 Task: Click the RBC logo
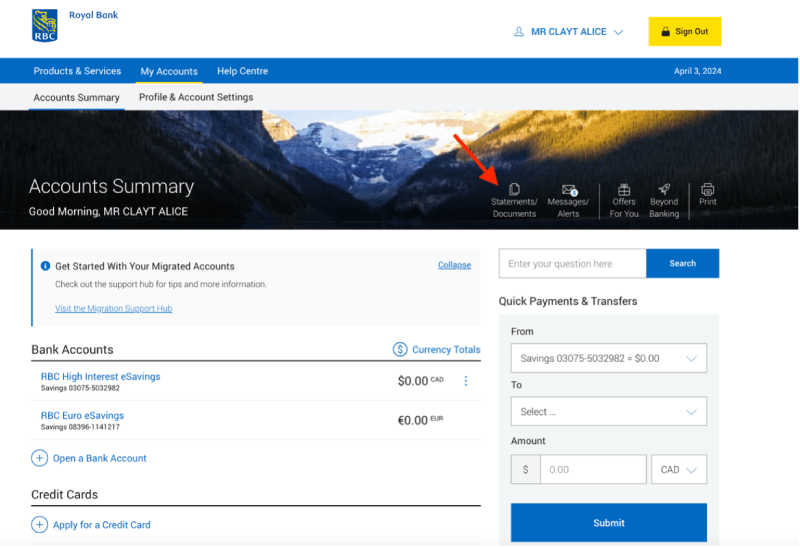point(44,25)
